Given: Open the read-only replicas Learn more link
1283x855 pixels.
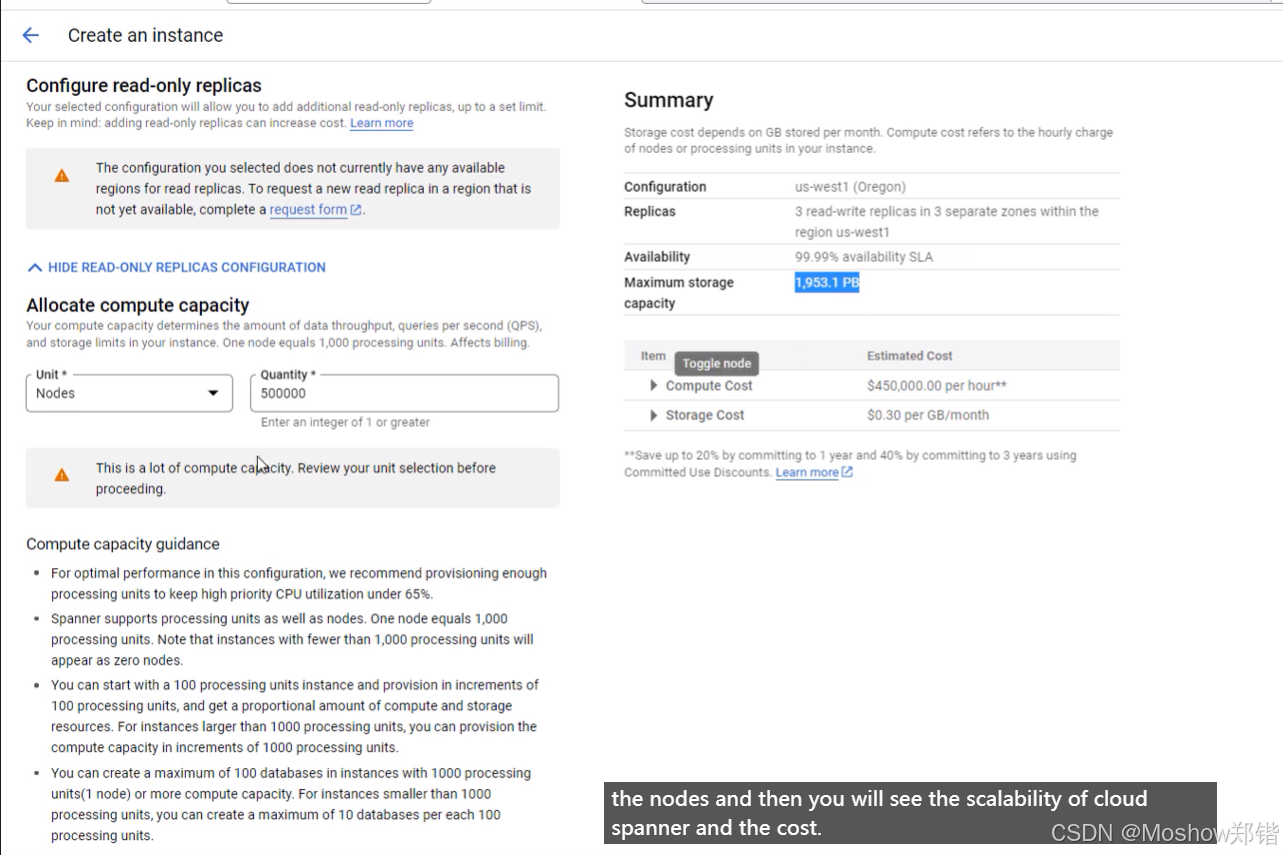Looking at the screenshot, I should click(x=381, y=122).
